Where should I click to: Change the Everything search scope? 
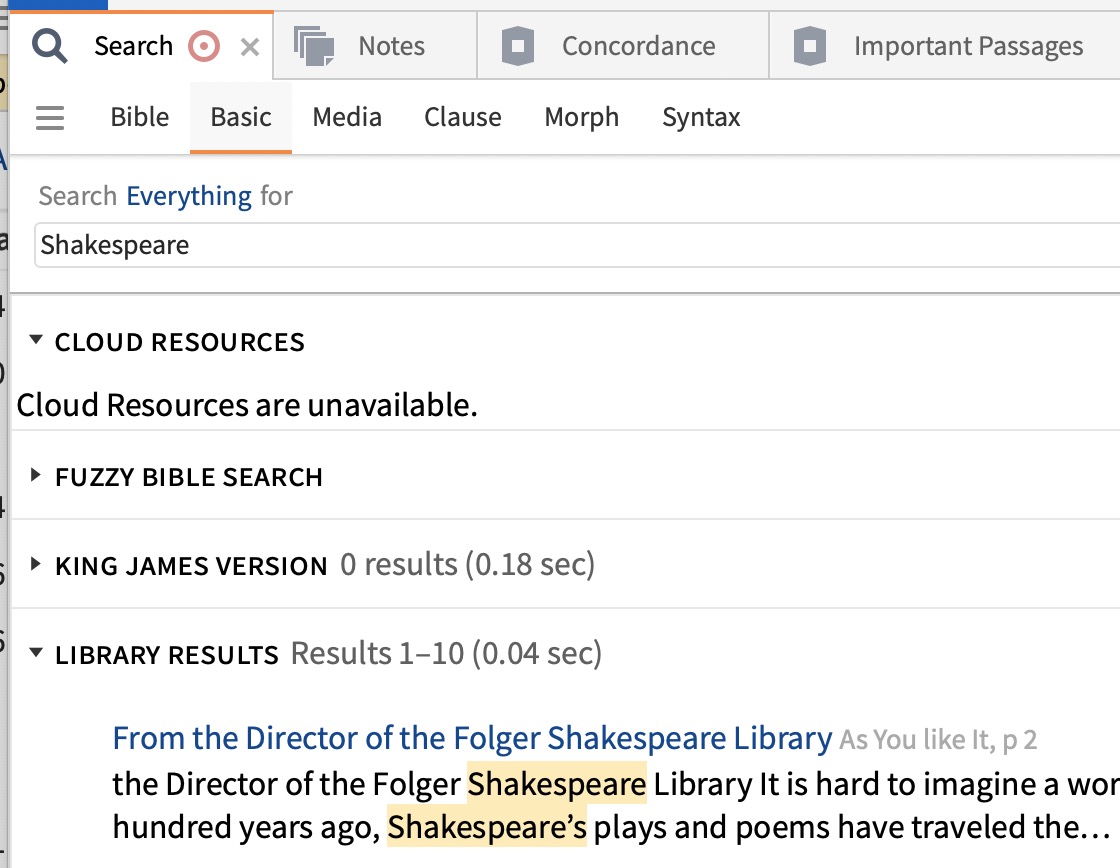coord(189,196)
